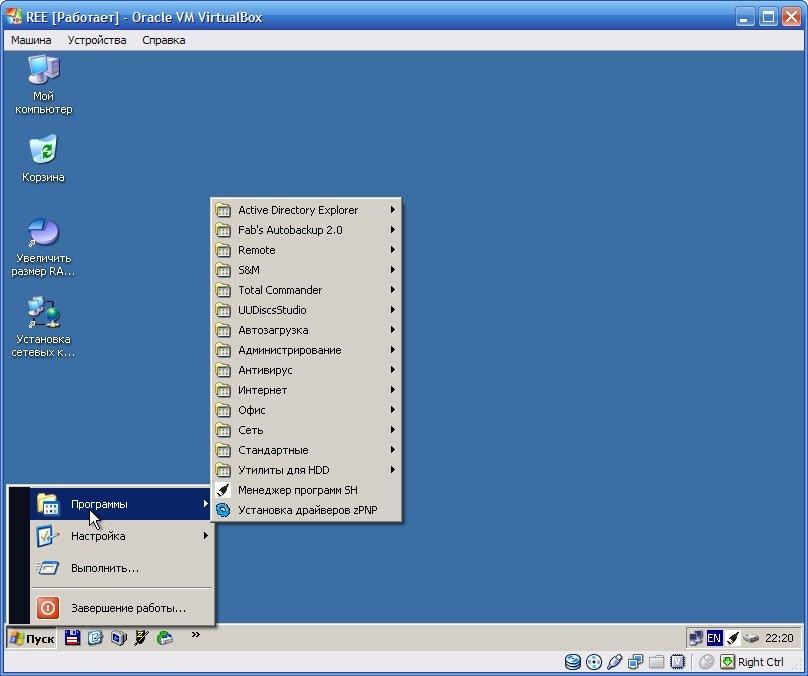Expand the Total Commander submenu arrow

point(392,290)
